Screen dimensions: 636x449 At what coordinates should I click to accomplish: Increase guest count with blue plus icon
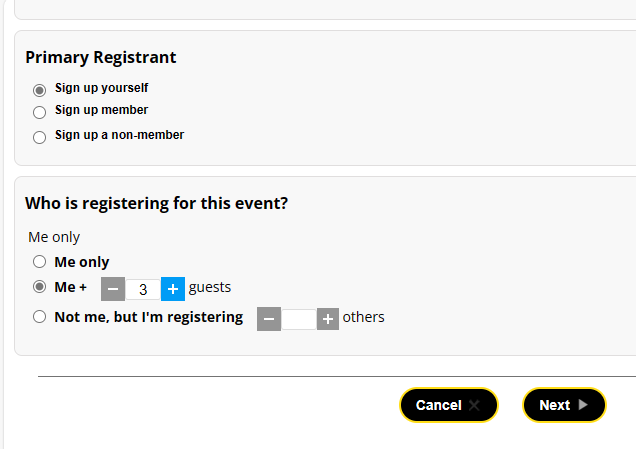tap(173, 289)
